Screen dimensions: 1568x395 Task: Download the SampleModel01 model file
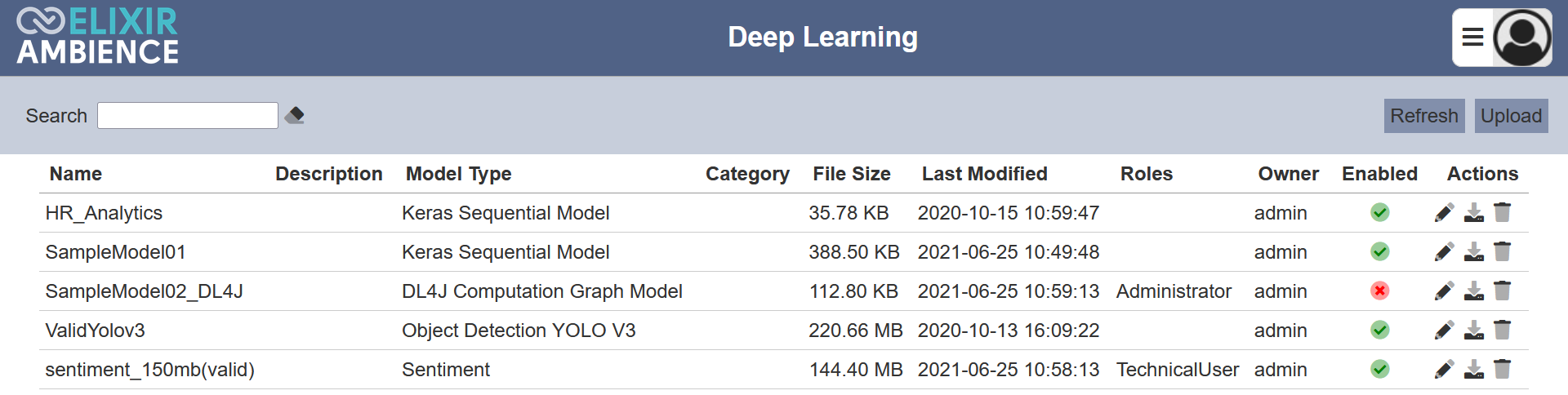[x=1474, y=252]
